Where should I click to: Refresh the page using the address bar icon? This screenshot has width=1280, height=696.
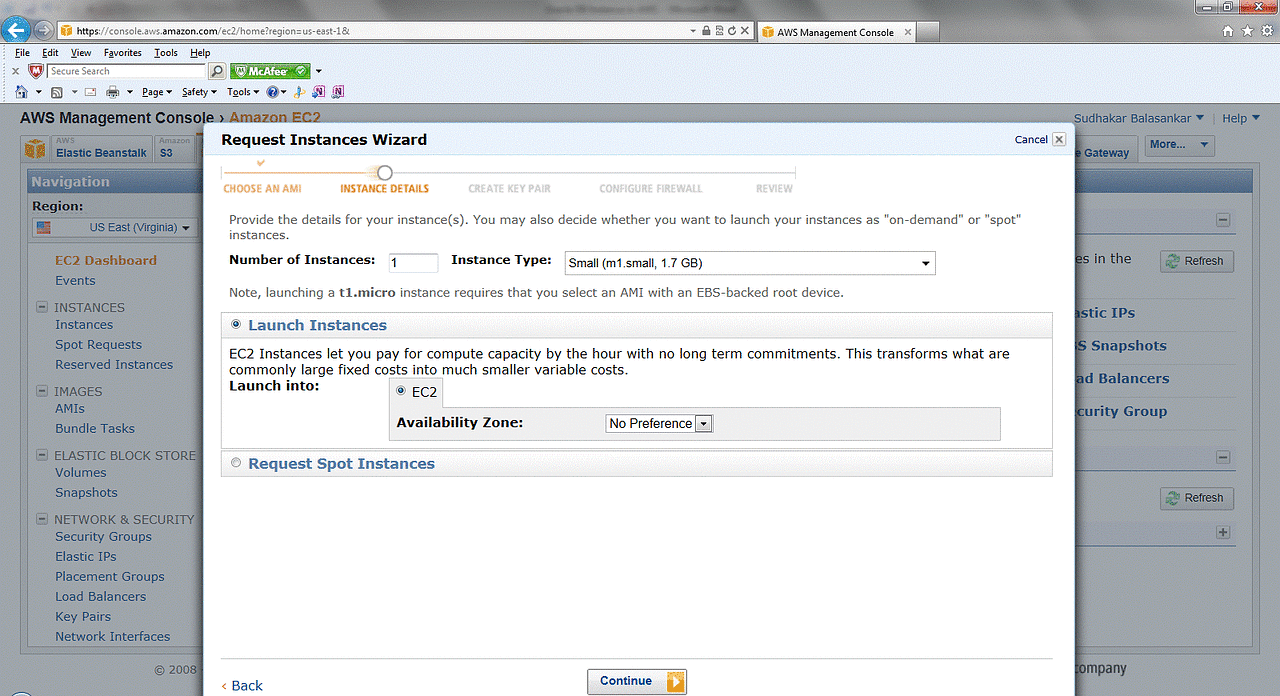(732, 31)
